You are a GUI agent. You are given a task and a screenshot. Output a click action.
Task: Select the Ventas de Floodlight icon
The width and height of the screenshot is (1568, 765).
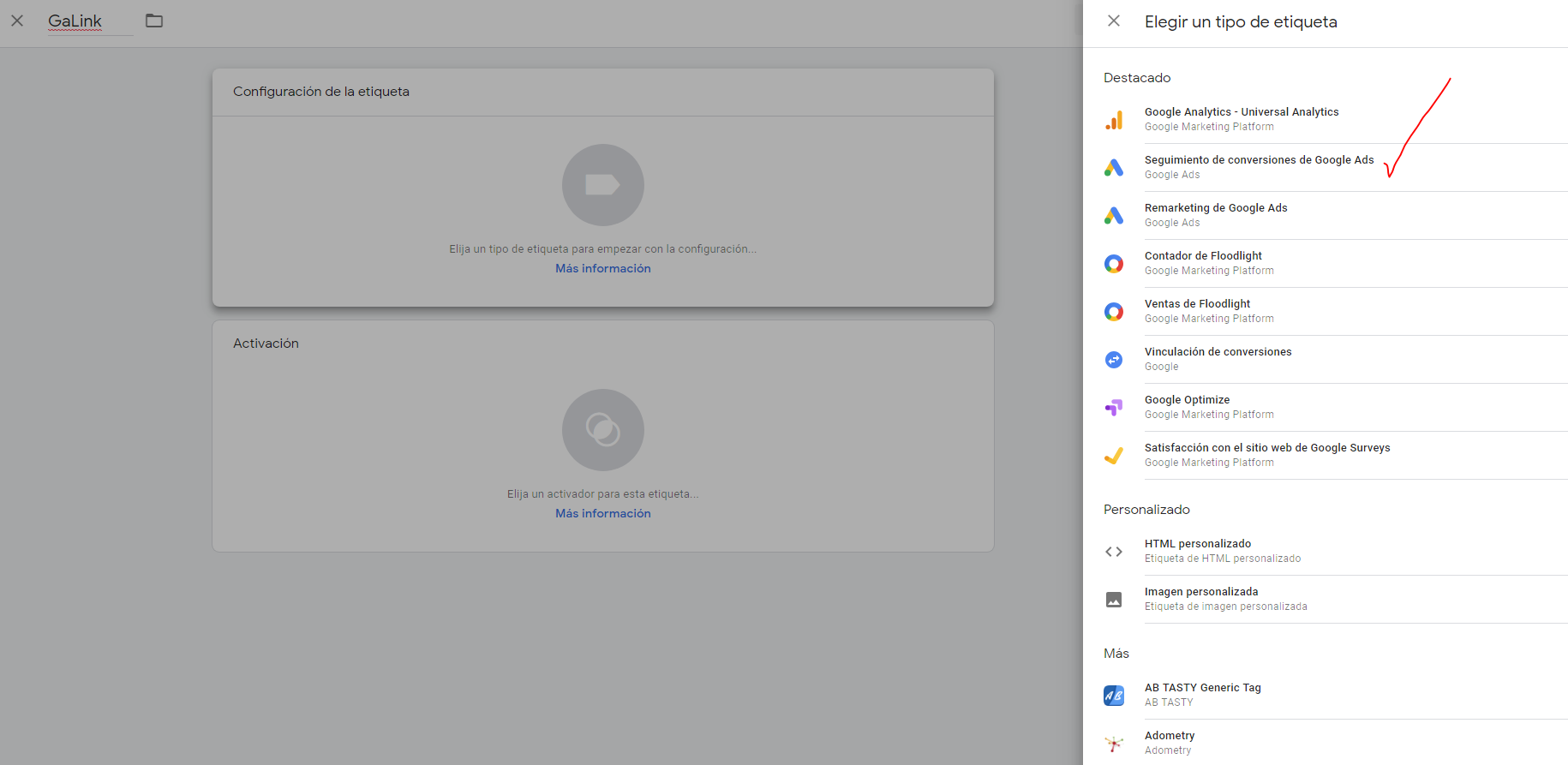(x=1114, y=312)
